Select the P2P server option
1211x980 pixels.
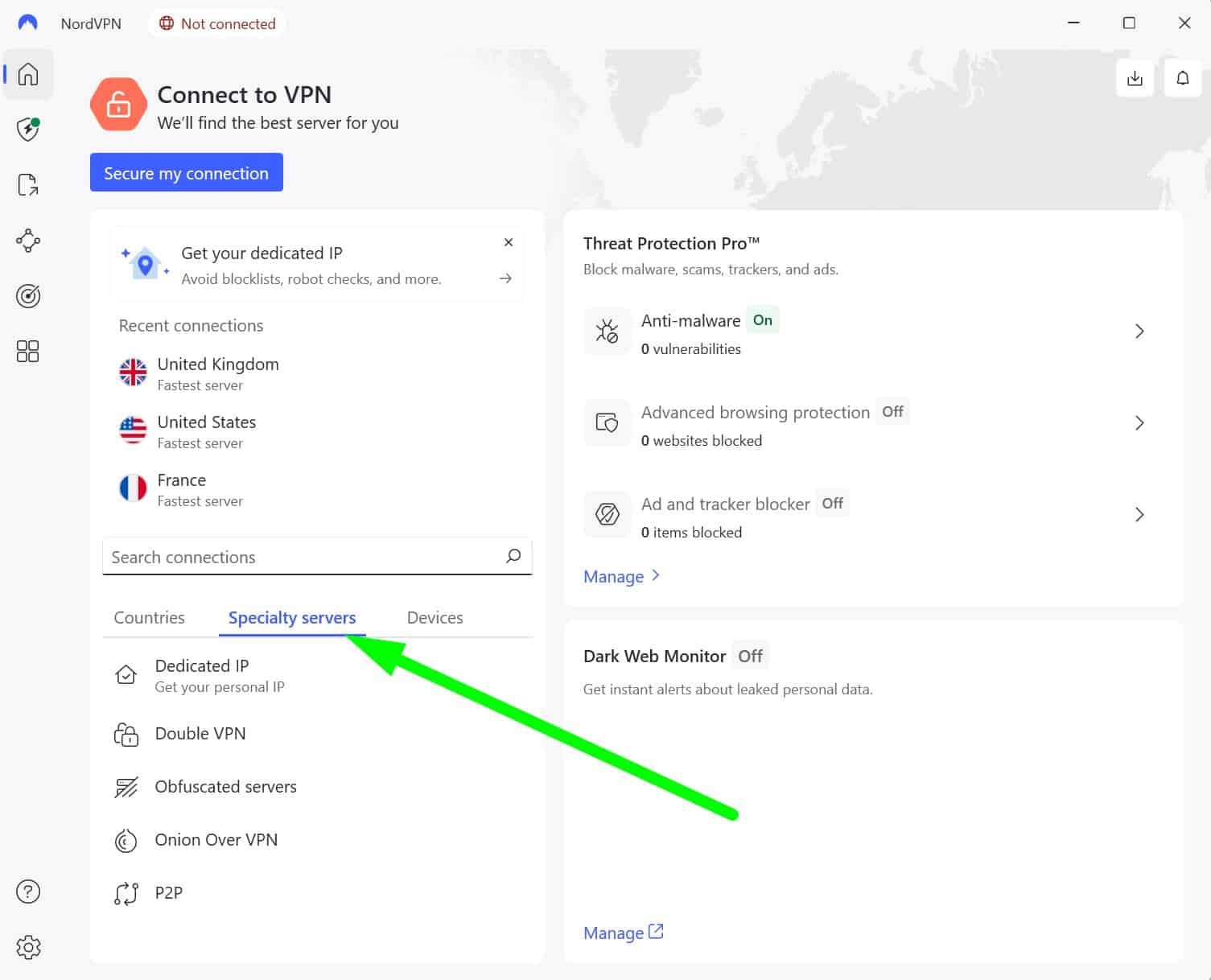pos(317,893)
